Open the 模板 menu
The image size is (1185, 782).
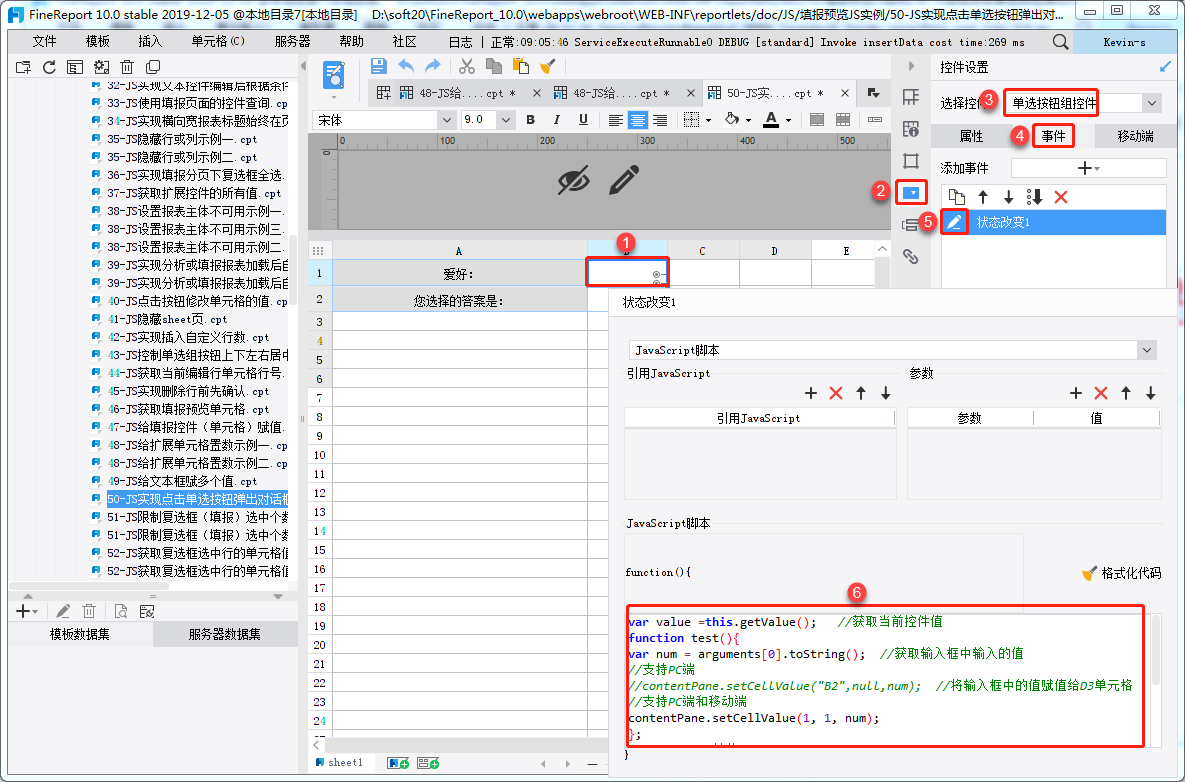click(x=97, y=42)
